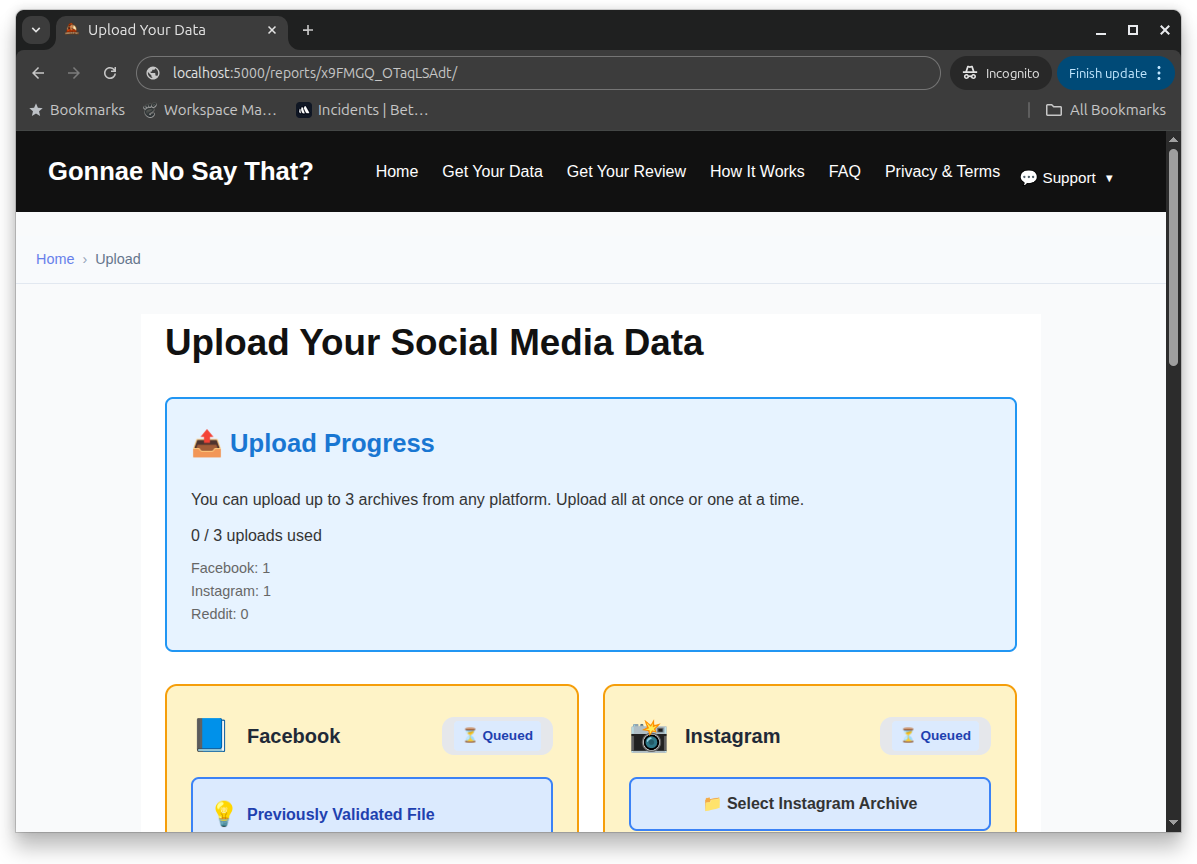The width and height of the screenshot is (1197, 864).
Task: Click the Facebook Queued status badge
Action: 498,736
